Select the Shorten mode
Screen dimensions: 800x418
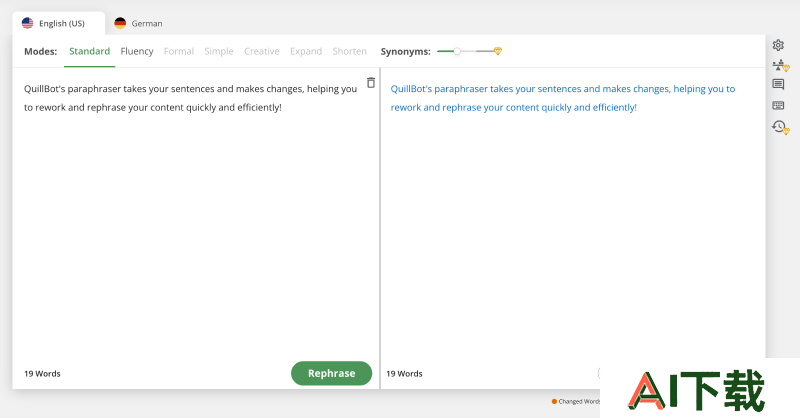coord(349,51)
